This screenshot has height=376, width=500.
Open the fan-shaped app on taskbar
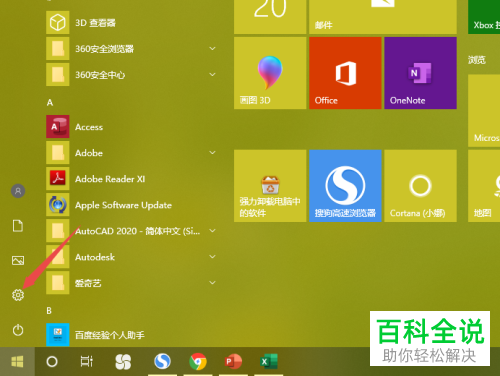123,361
